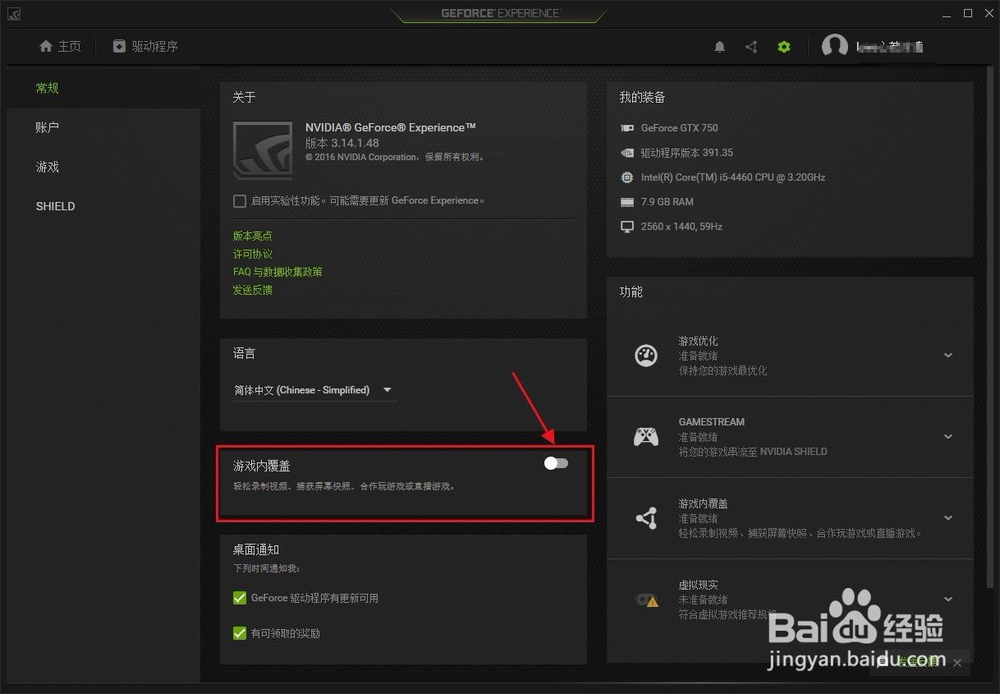Uncheck 有可领取的奖励 notification checkbox
Image resolution: width=1000 pixels, height=694 pixels.
pyautogui.click(x=240, y=633)
